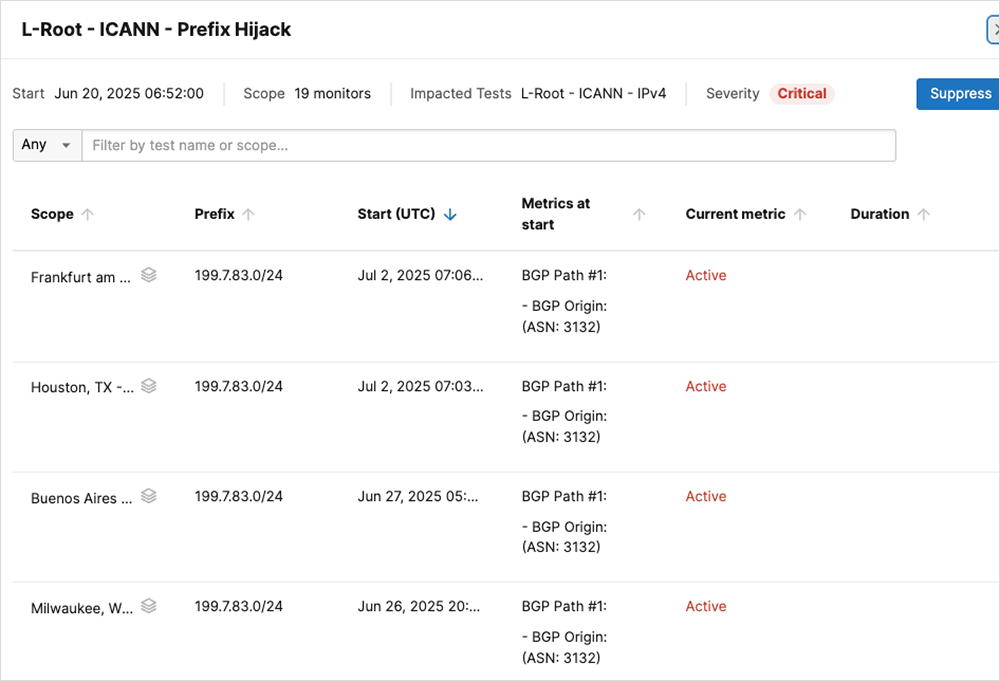
Task: Sort by Scope column arrow
Action: (87, 214)
